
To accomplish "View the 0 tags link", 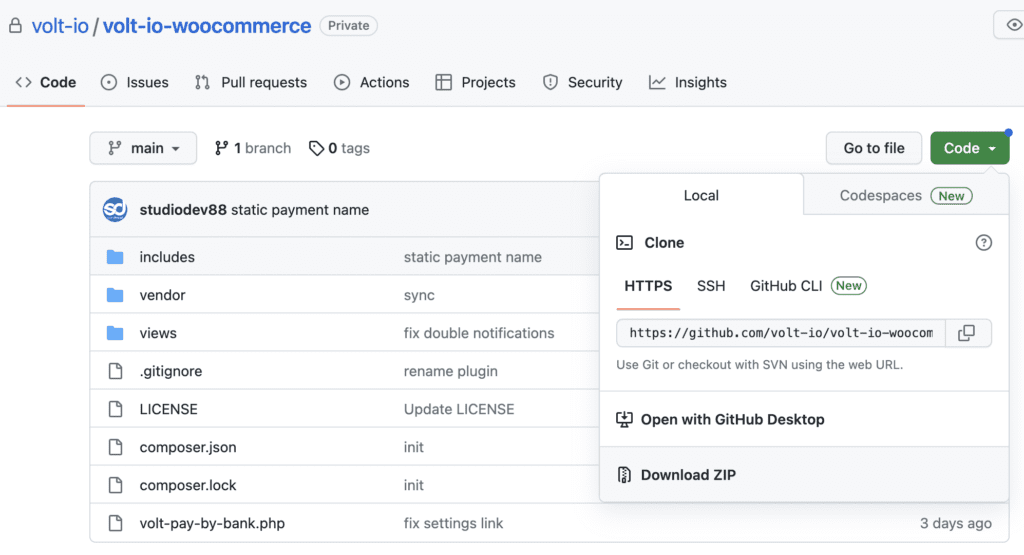I will [340, 148].
